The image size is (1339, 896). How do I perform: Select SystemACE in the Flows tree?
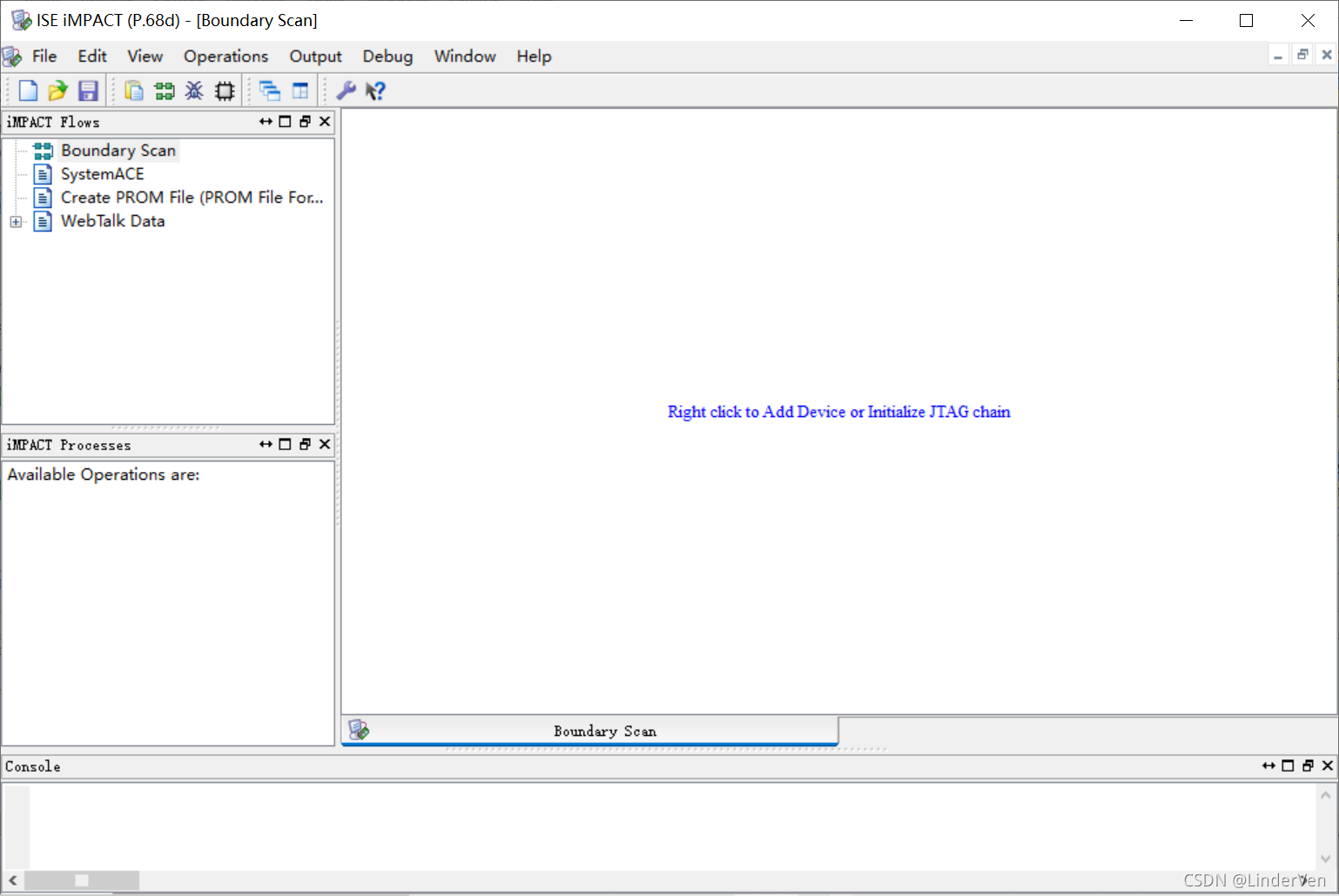103,174
